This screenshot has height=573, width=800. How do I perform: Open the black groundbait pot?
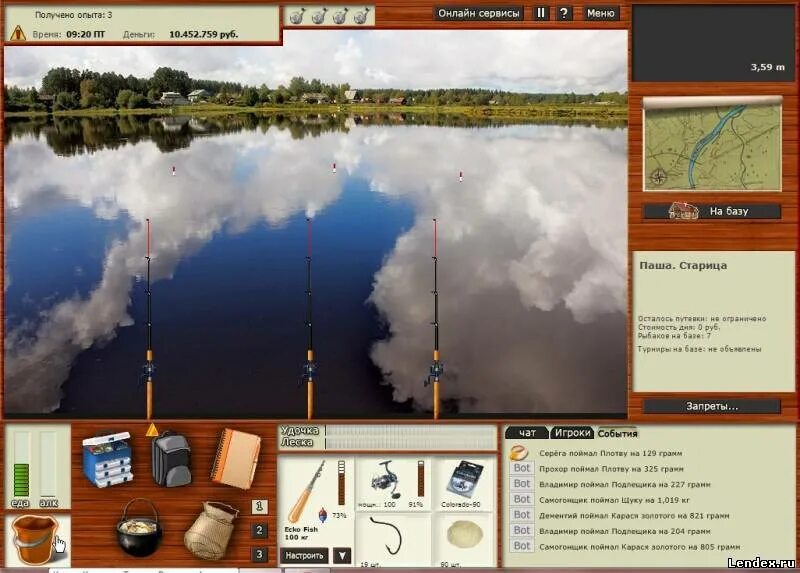click(x=139, y=528)
